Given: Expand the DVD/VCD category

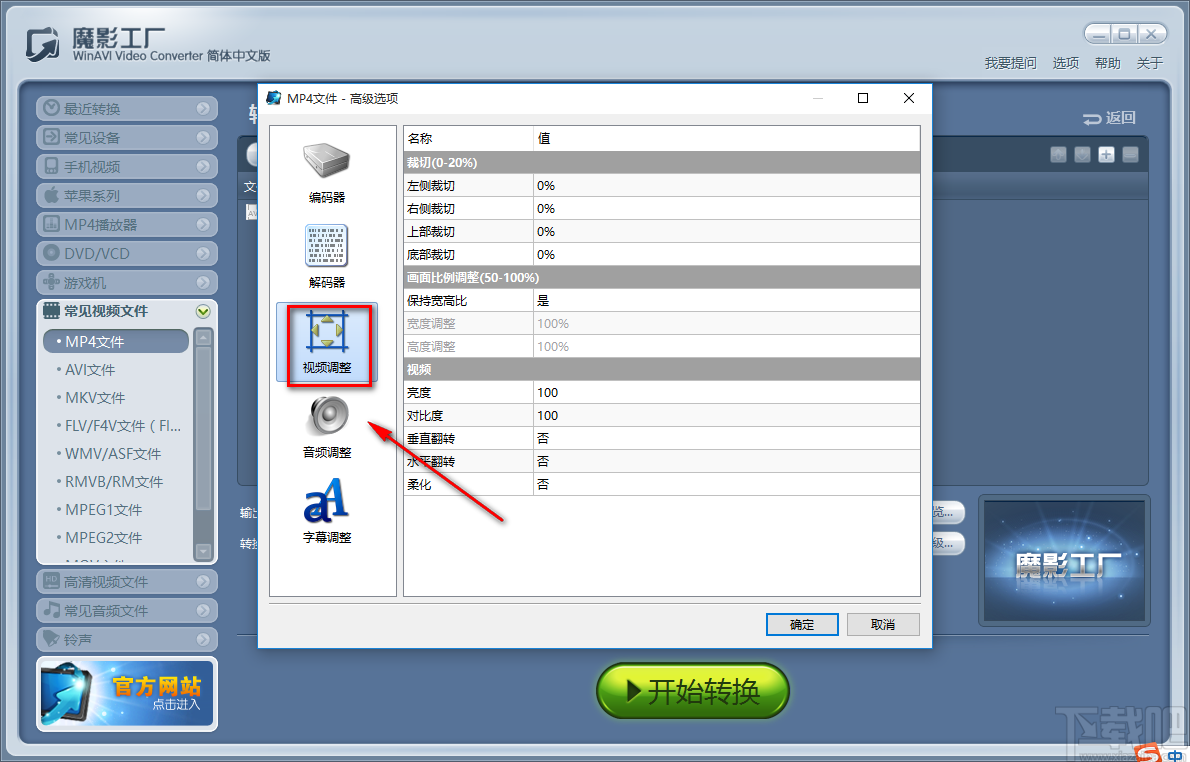Looking at the screenshot, I should (127, 253).
